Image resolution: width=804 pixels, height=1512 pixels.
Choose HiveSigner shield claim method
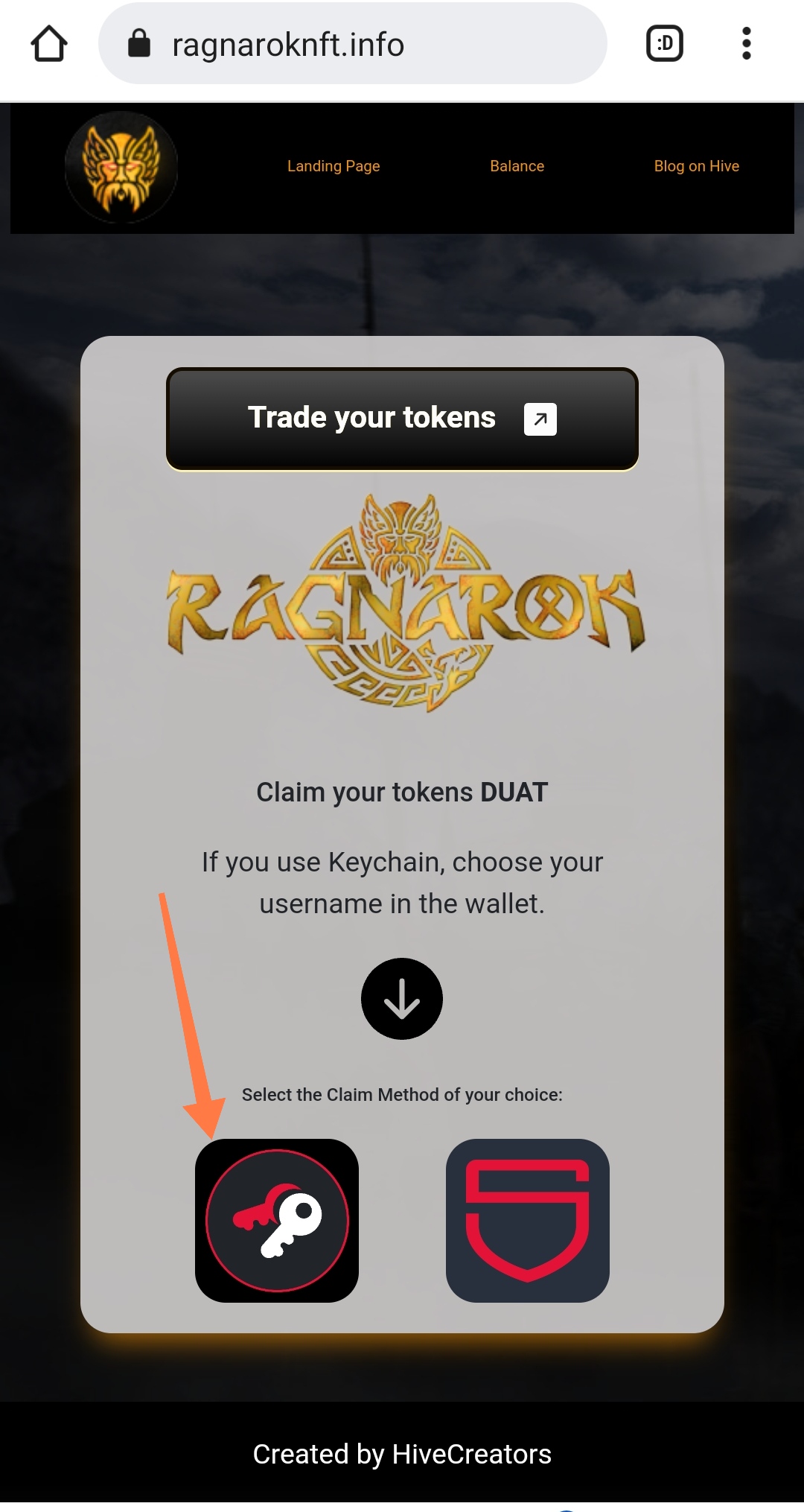point(528,1221)
